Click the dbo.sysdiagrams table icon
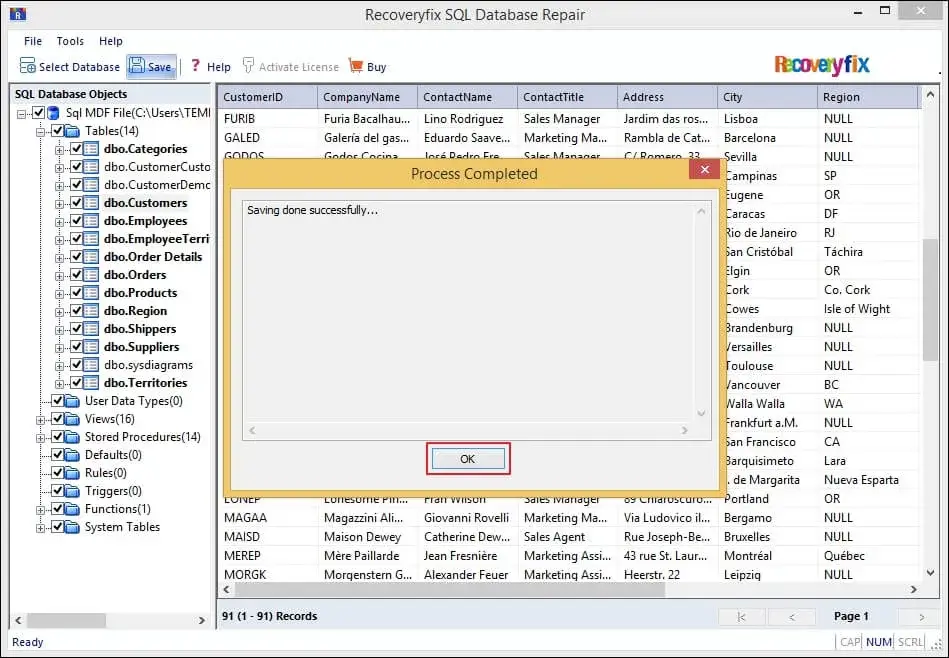Image resolution: width=949 pixels, height=658 pixels. [91, 365]
